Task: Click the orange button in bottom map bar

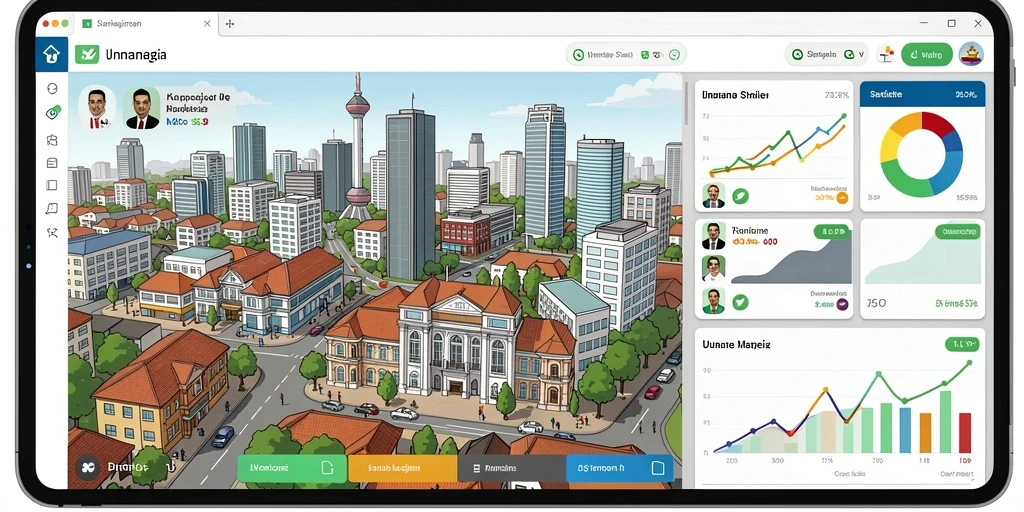Action: 402,468
